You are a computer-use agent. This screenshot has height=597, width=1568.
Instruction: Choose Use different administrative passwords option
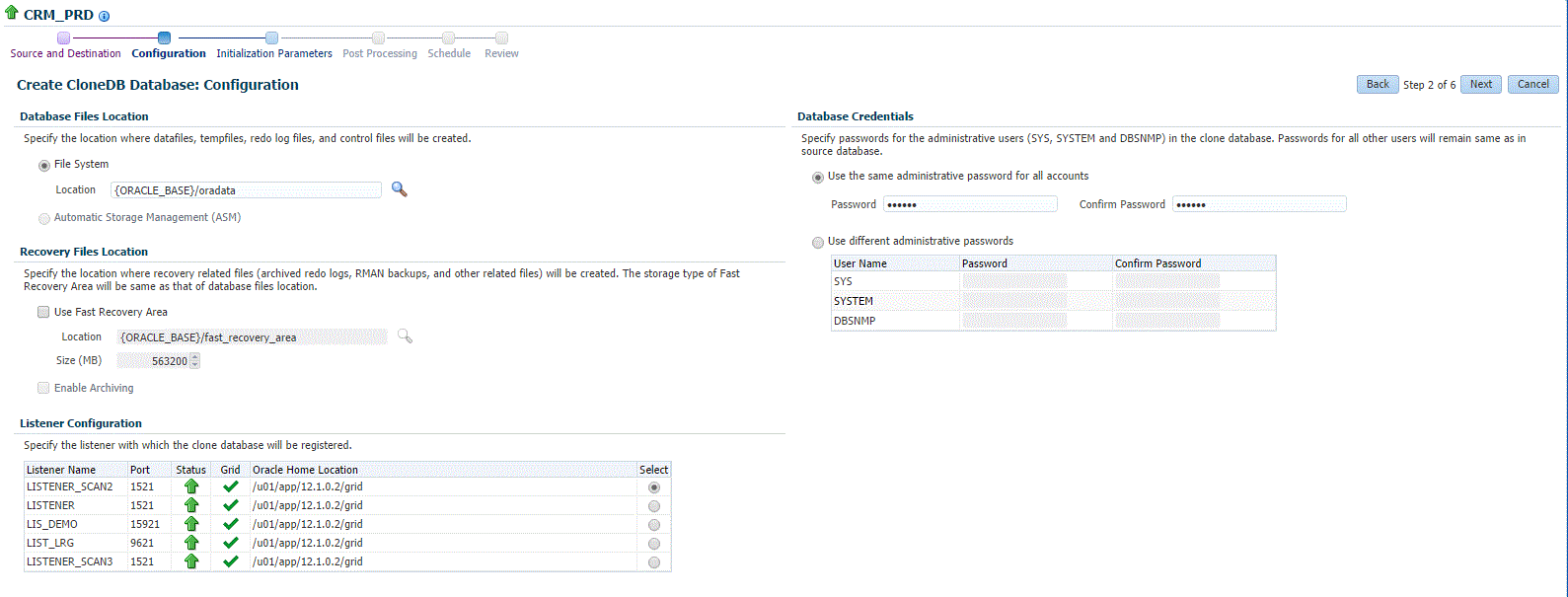click(x=817, y=243)
